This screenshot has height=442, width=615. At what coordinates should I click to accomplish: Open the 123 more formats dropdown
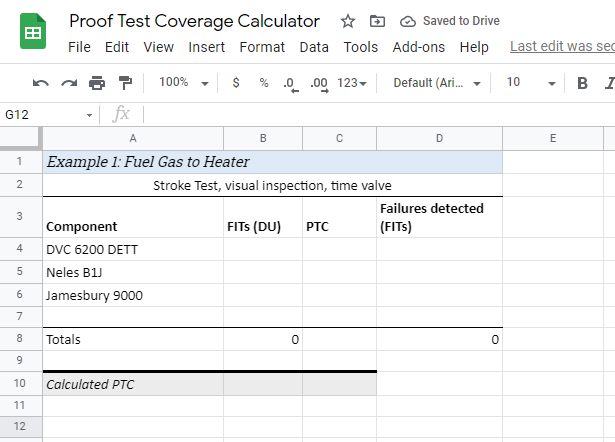[x=352, y=83]
